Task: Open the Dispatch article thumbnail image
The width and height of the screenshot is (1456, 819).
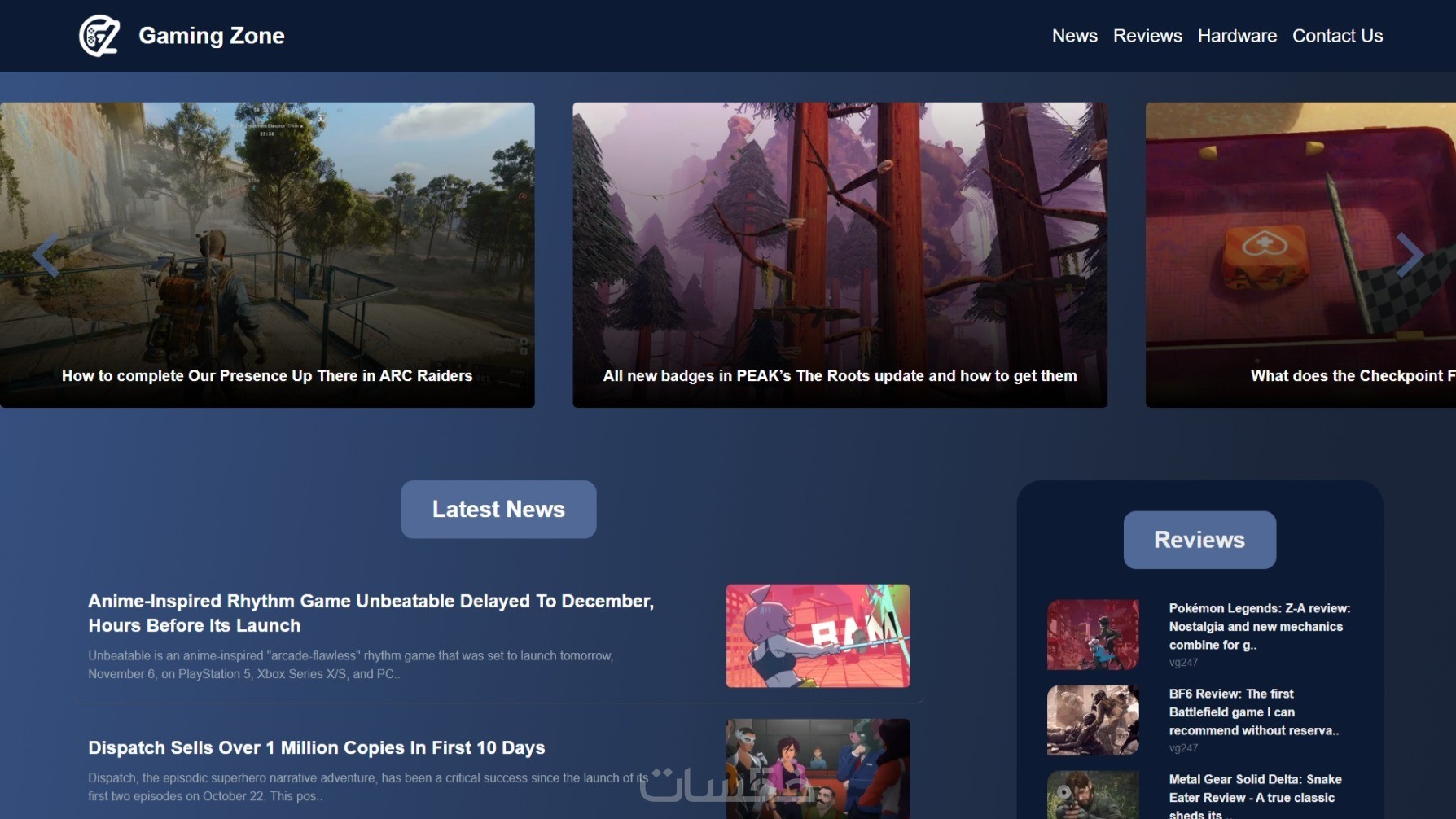Action: click(818, 769)
